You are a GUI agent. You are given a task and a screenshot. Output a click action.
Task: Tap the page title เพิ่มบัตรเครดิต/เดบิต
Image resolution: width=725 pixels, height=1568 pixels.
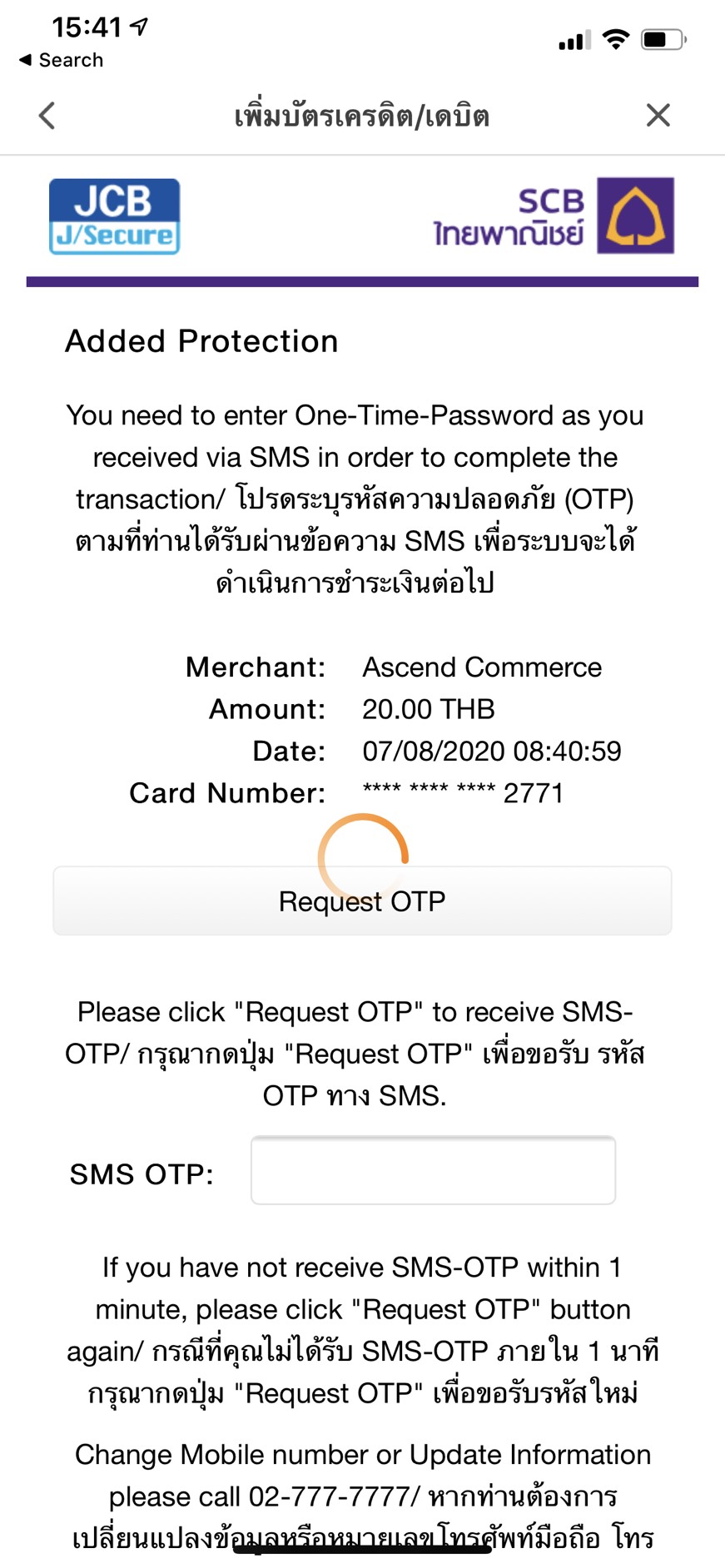click(x=361, y=116)
